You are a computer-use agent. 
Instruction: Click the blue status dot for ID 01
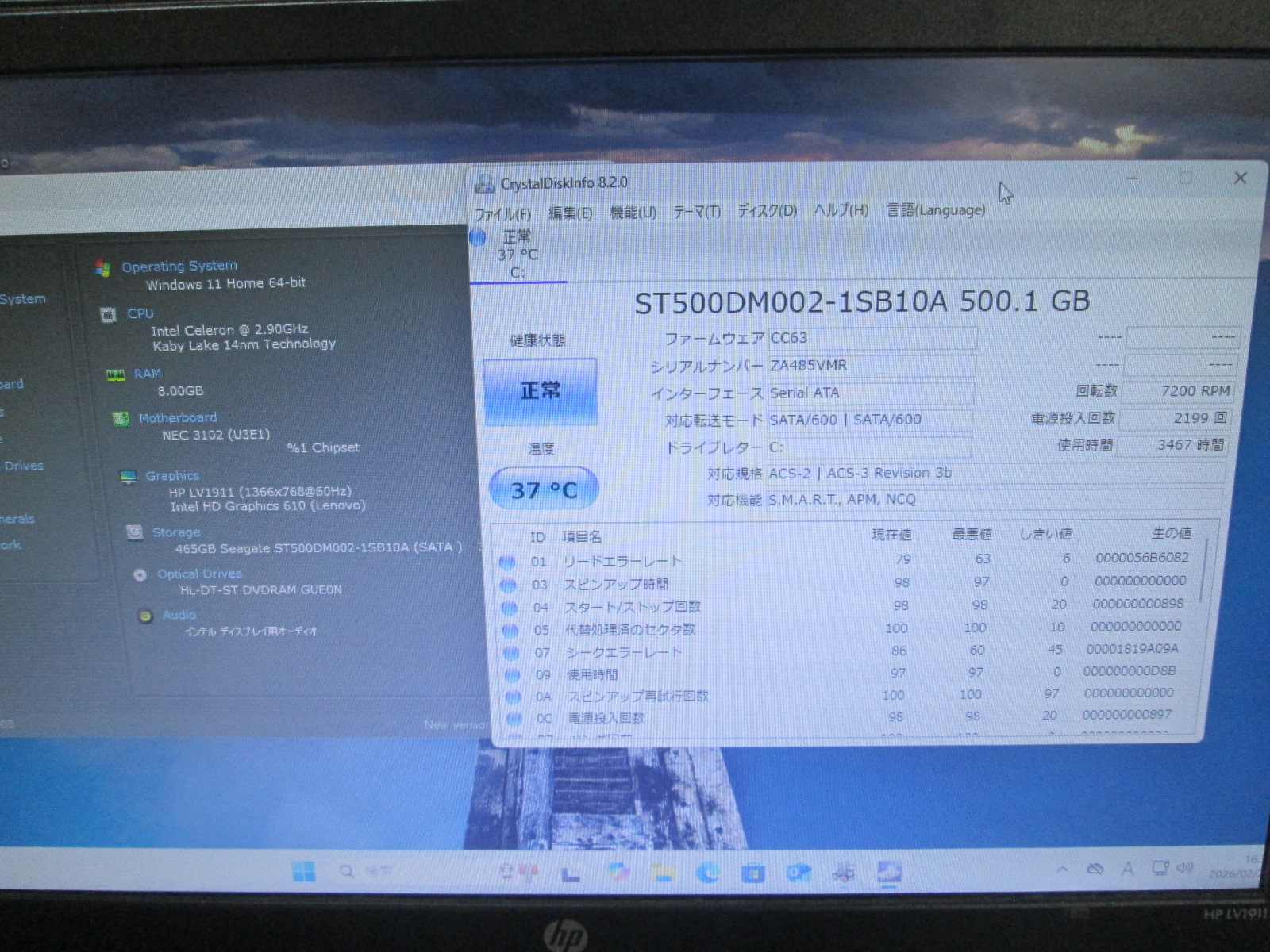(507, 562)
